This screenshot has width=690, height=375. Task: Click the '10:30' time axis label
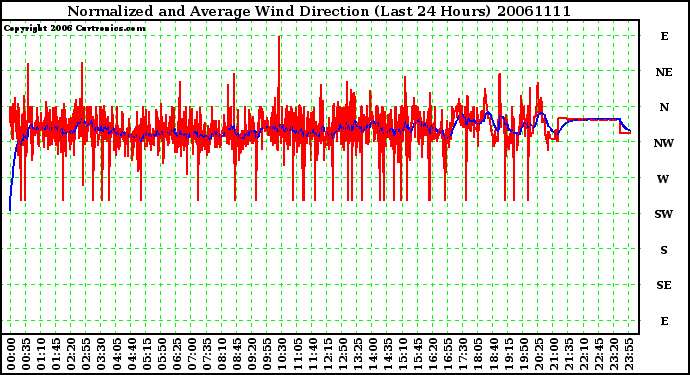282,354
